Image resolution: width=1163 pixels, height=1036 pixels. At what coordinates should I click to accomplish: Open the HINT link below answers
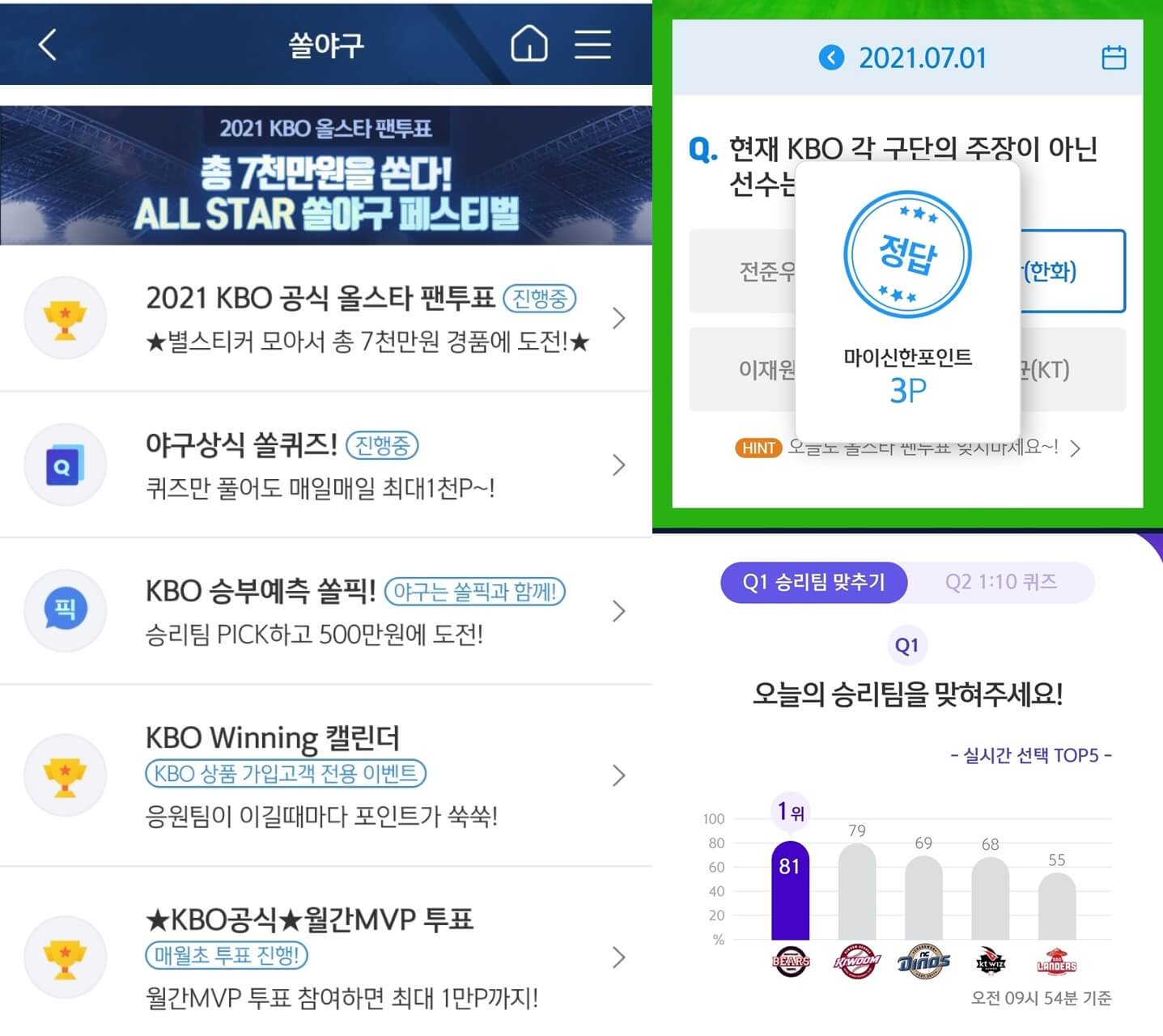click(x=907, y=448)
